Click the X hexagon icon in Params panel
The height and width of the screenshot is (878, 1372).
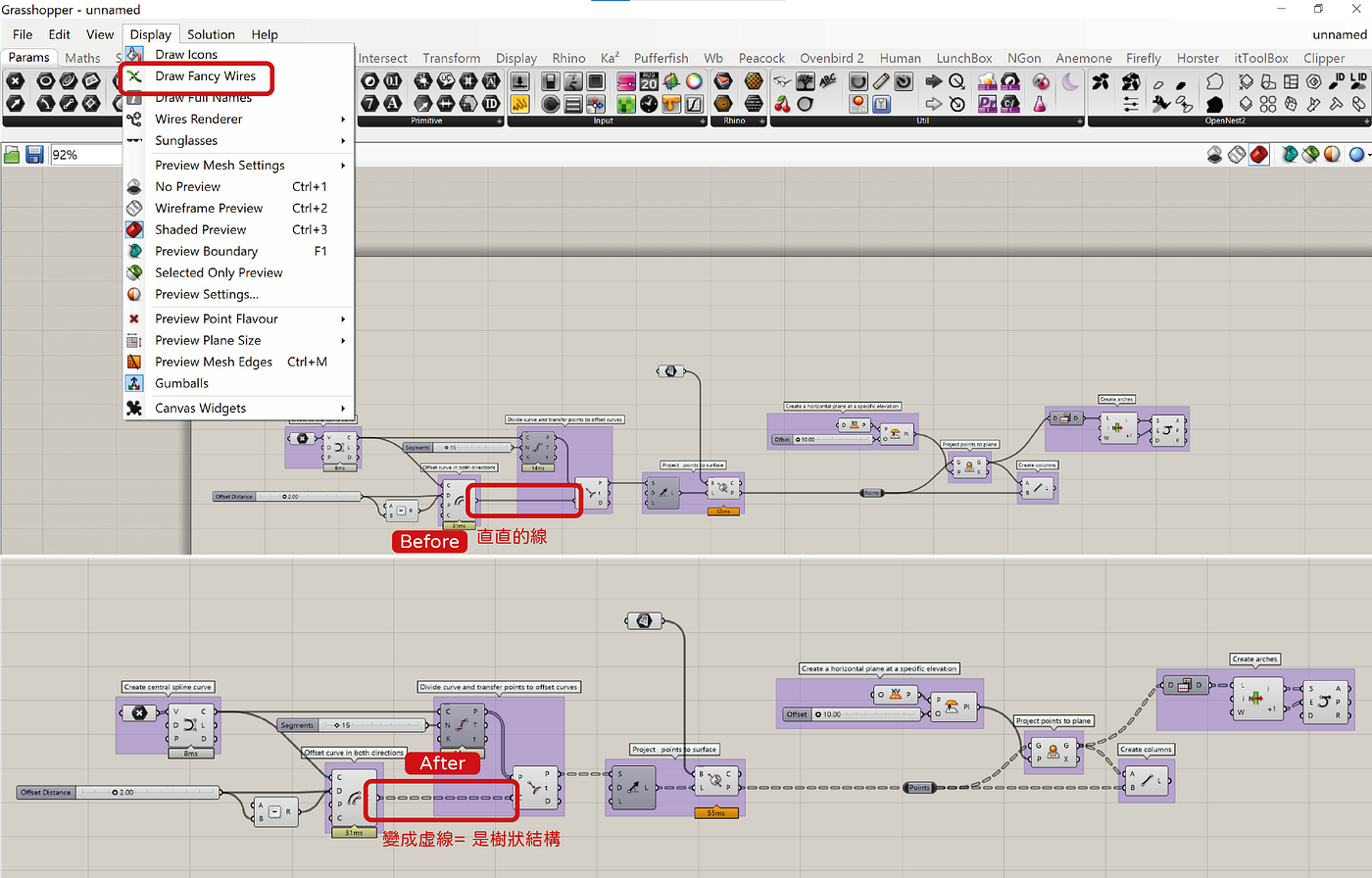(x=16, y=81)
